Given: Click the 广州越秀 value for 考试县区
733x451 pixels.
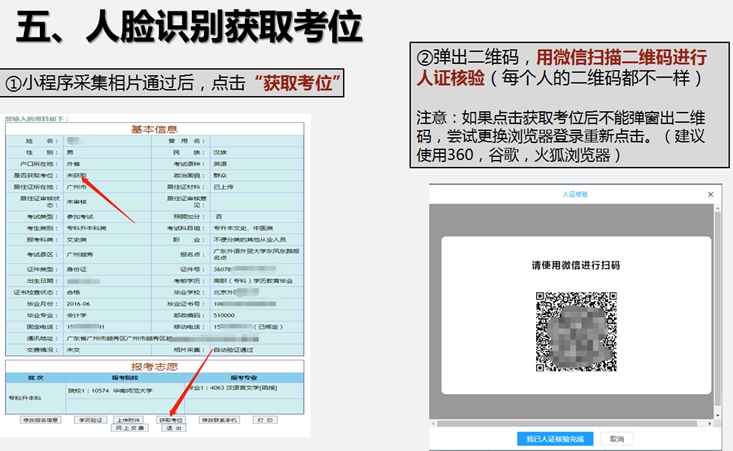Looking at the screenshot, I should [x=79, y=254].
